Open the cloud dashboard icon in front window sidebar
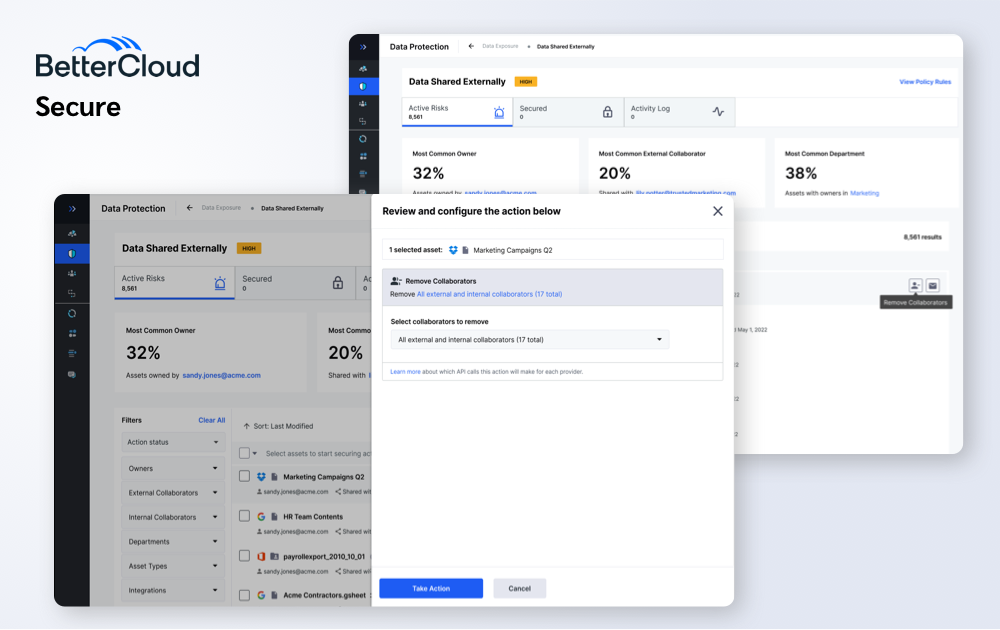Viewport: 1000px width, 630px height. pos(72,234)
